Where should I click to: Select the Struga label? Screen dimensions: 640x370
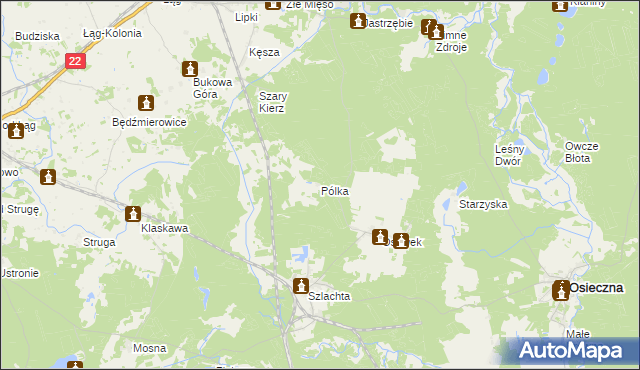pos(99,242)
